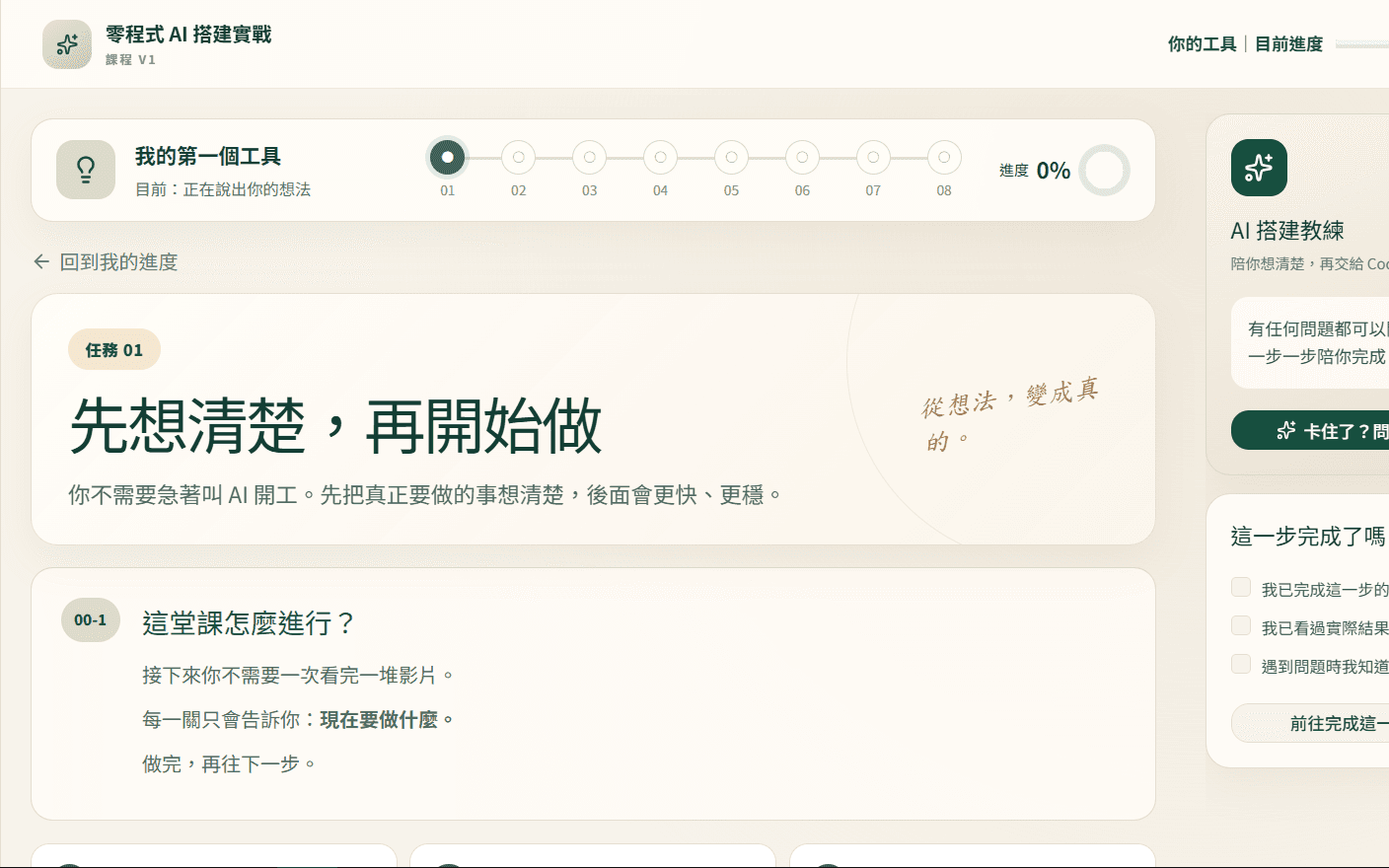Screen dimensions: 1389x868
Task: Click the 這堂課怎麼進行？ heading
Action: [249, 623]
